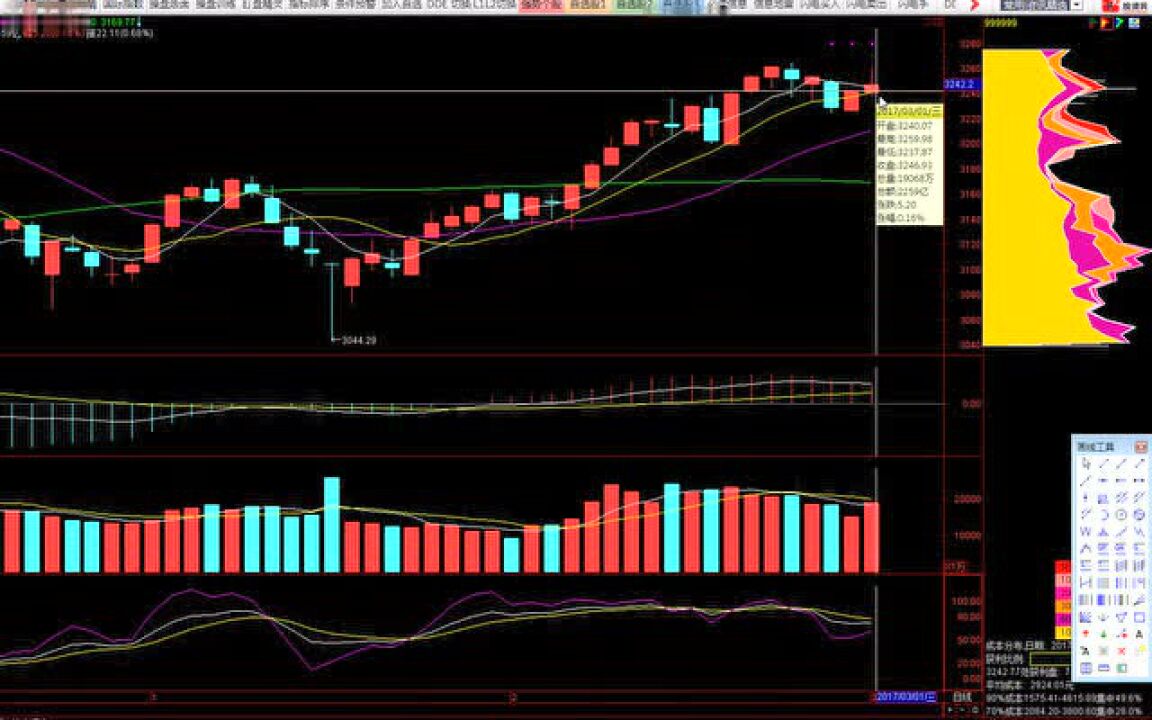Click the candlestick with the 3044.29 low

coord(332,290)
